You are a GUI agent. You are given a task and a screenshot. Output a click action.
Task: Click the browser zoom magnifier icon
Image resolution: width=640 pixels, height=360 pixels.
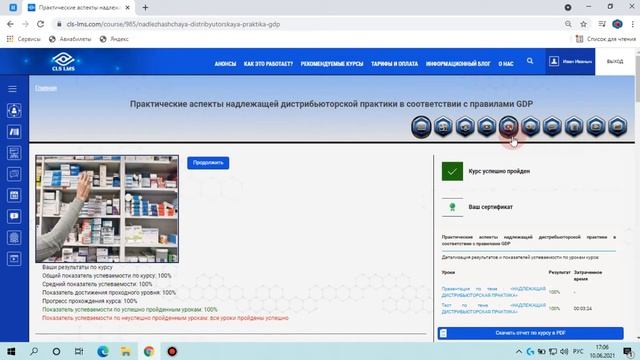pos(568,24)
